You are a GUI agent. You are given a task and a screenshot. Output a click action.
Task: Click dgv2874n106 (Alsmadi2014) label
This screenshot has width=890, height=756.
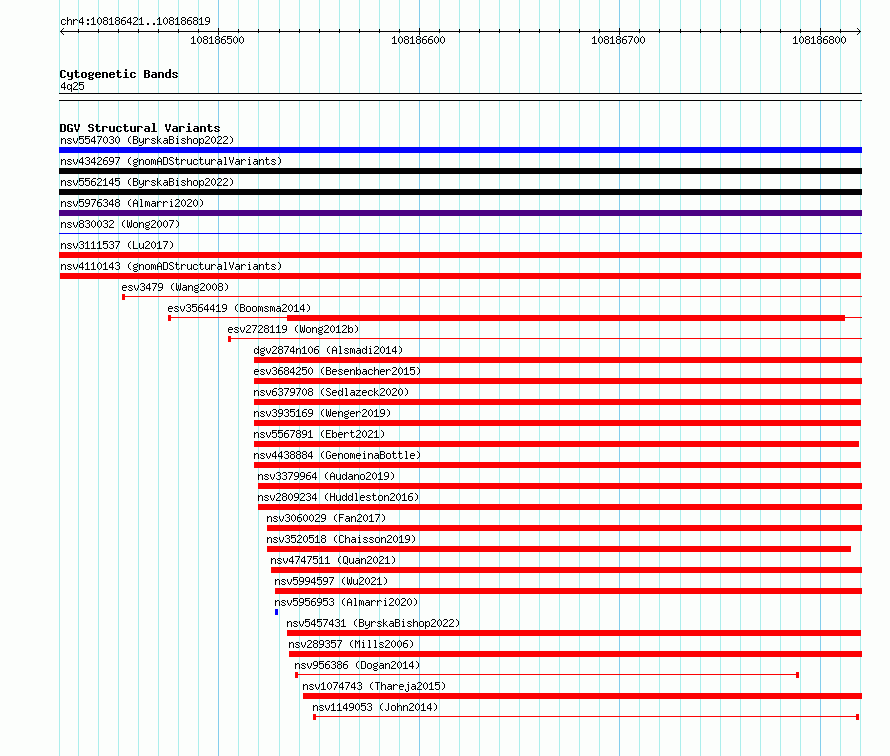point(328,350)
